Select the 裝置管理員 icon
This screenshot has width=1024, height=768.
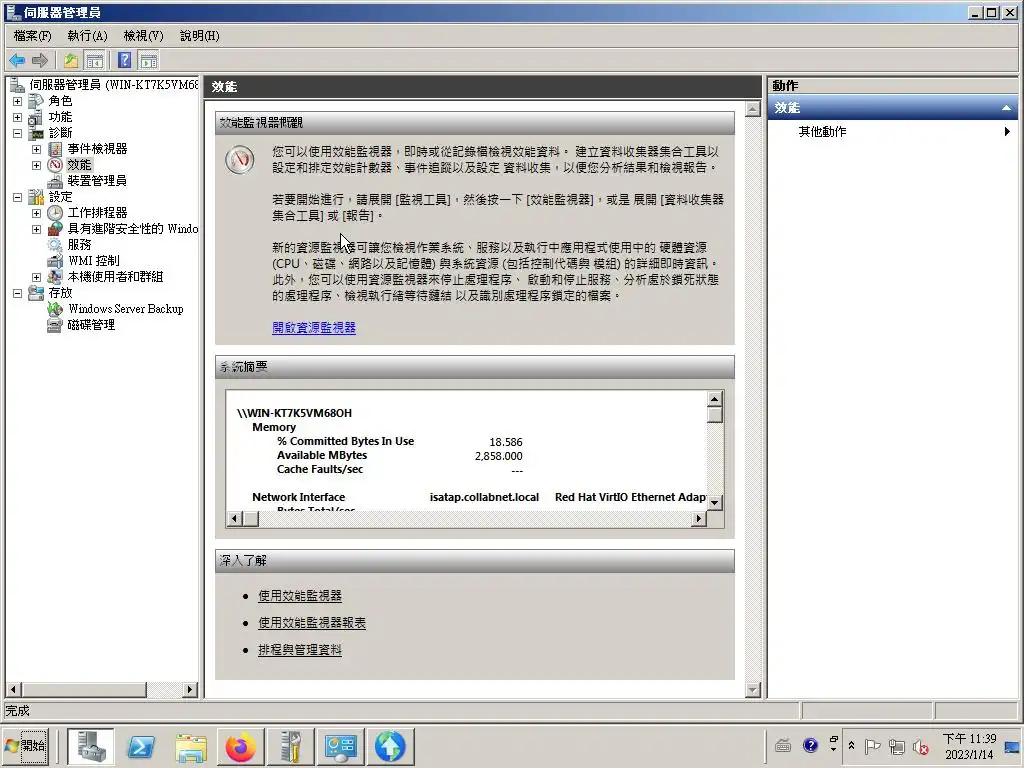click(x=55, y=181)
